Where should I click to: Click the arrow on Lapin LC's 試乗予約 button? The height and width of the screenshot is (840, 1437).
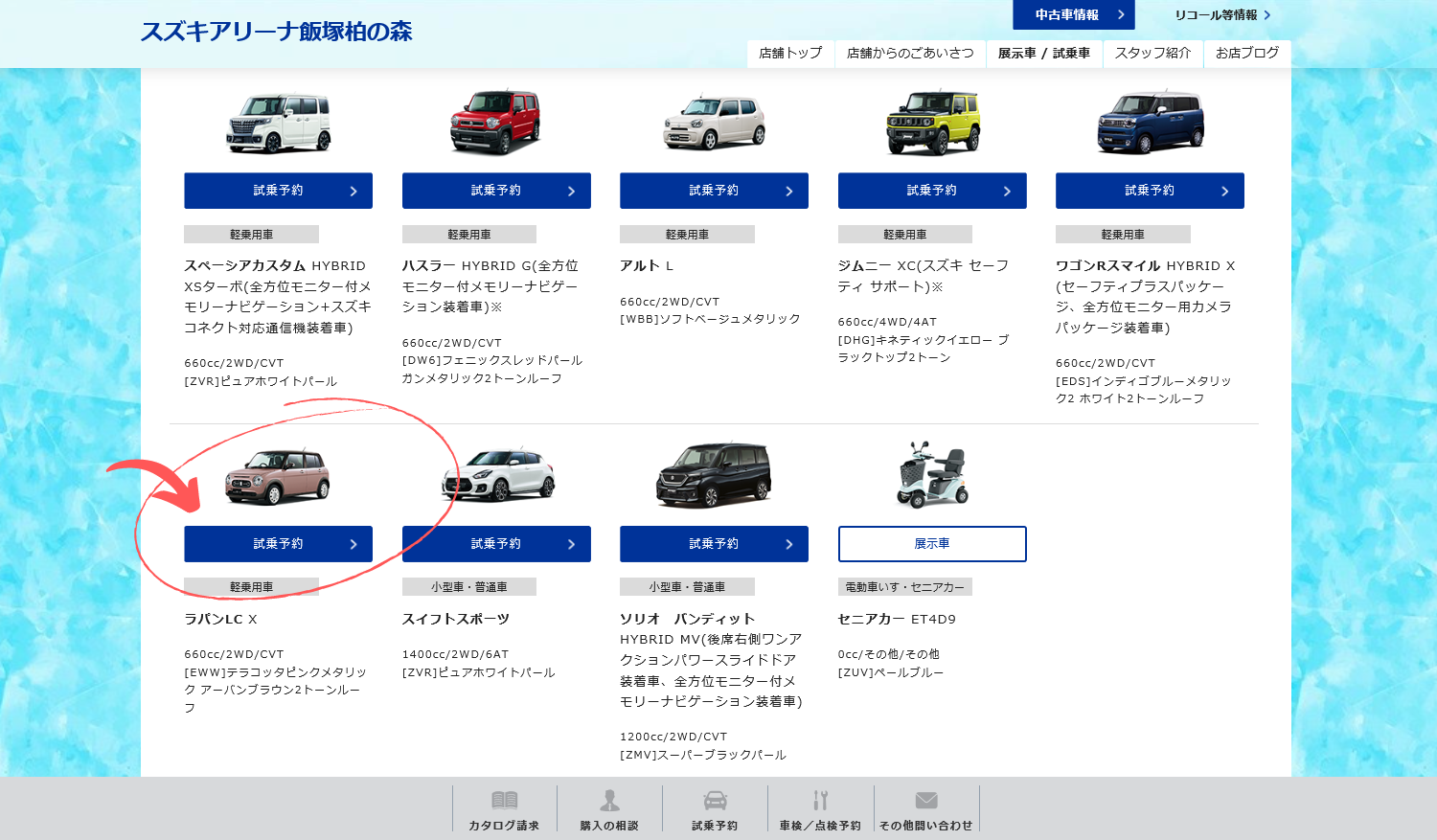point(354,544)
